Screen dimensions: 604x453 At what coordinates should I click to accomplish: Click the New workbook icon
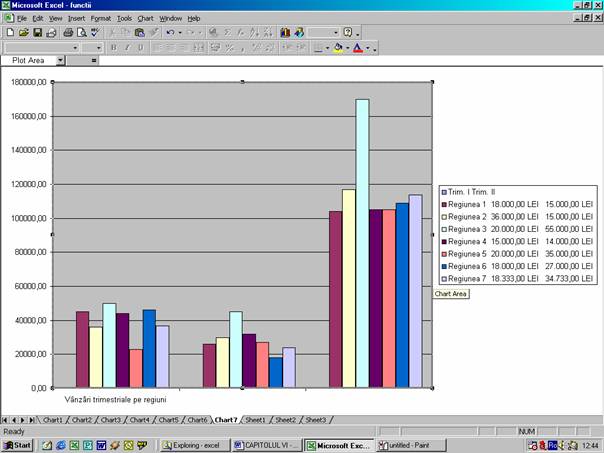(x=9, y=32)
